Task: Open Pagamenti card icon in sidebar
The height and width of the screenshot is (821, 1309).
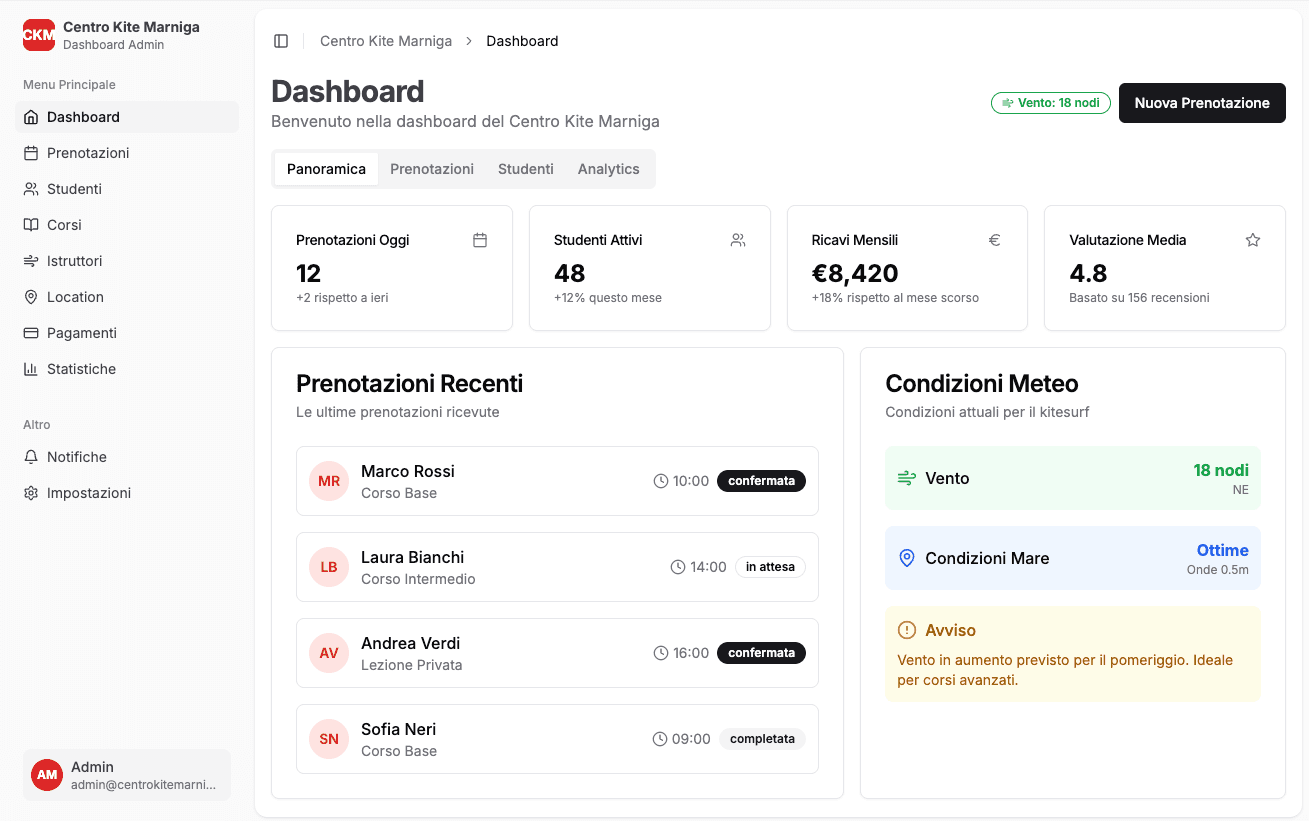Action: tap(31, 333)
